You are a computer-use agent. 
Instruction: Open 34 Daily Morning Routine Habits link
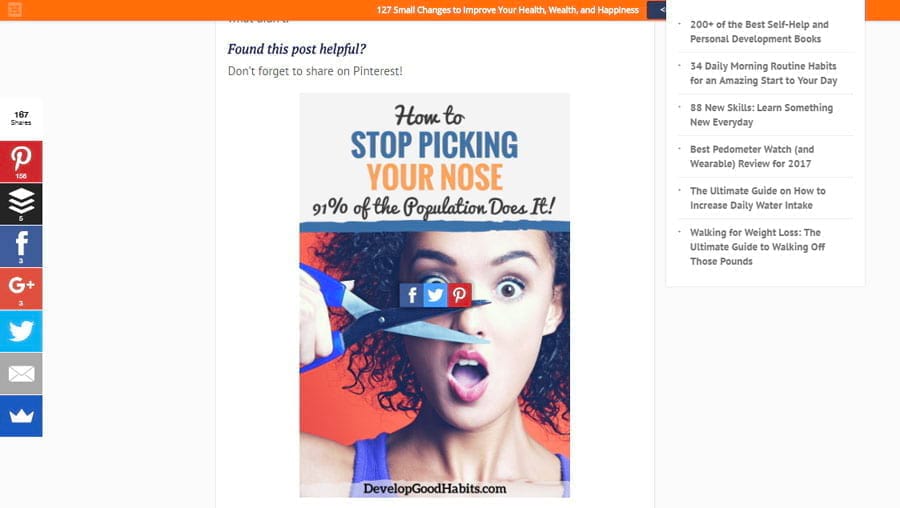pyautogui.click(x=763, y=73)
